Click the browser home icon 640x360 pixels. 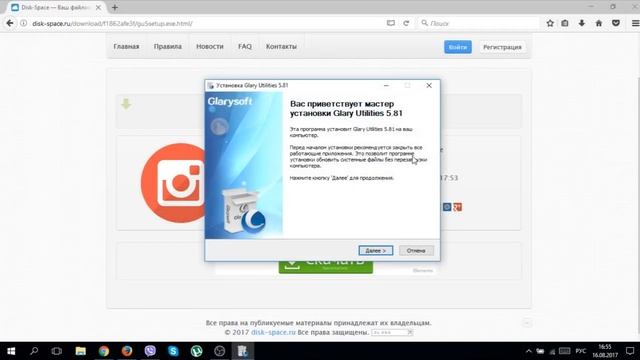[599, 23]
